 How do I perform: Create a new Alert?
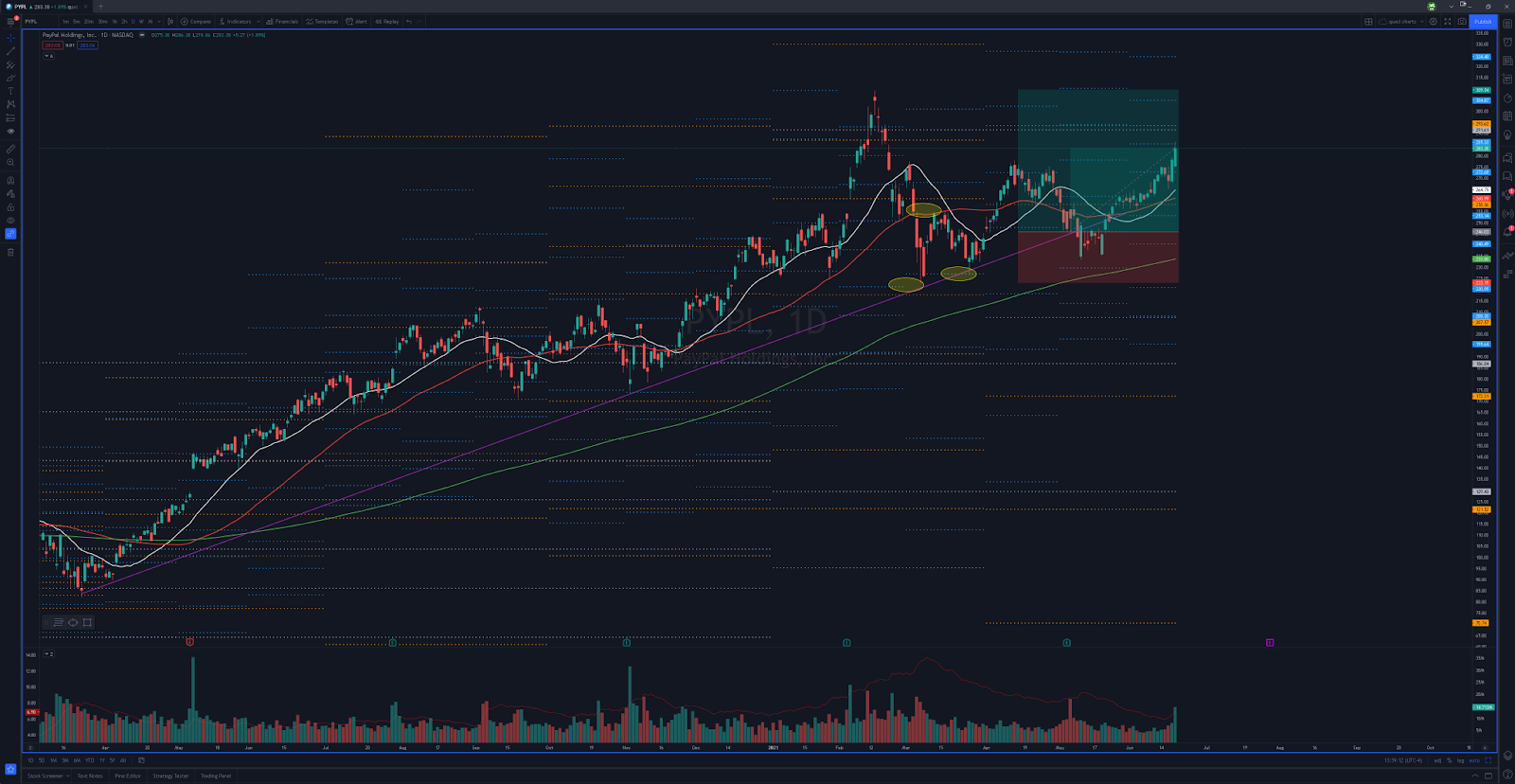pos(356,21)
